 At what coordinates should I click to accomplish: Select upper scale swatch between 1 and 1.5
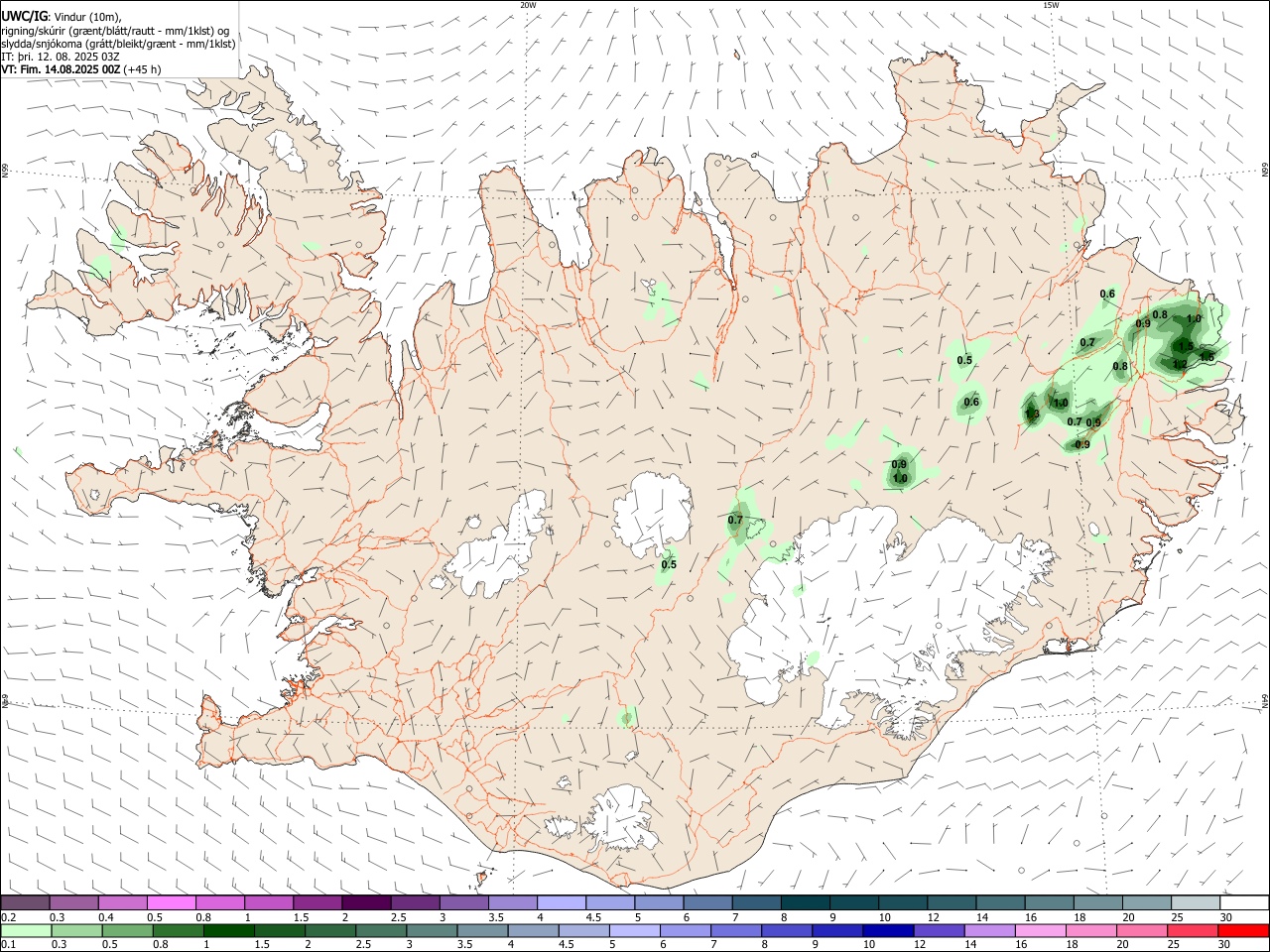click(x=270, y=902)
